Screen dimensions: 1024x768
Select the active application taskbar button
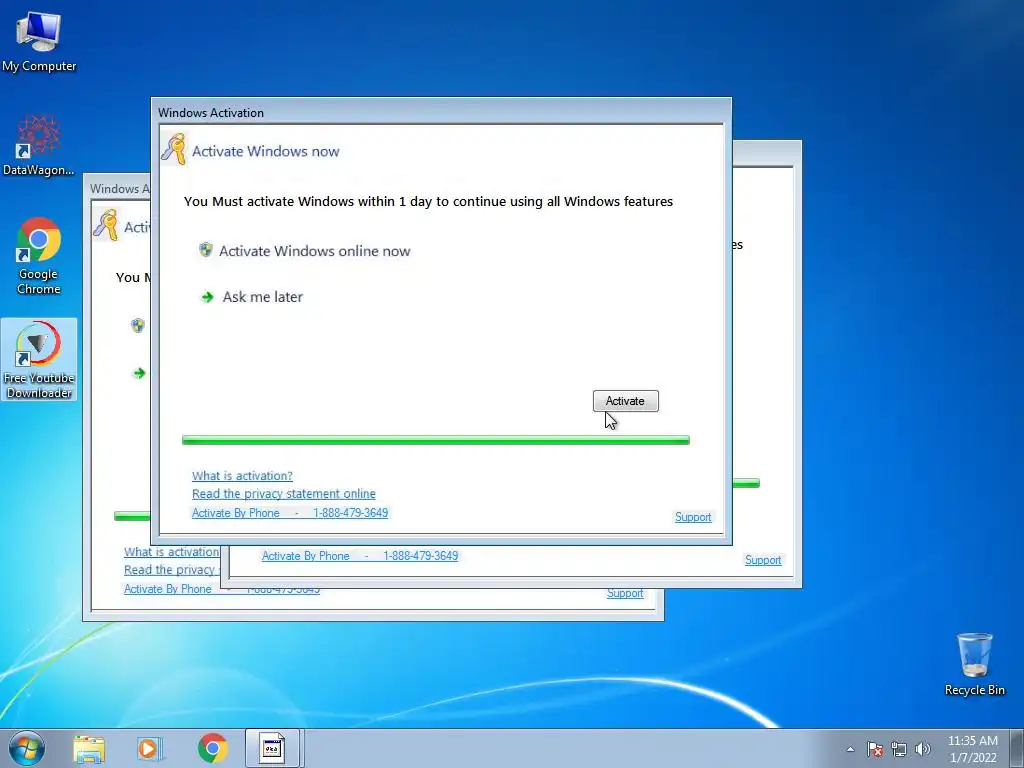(x=272, y=748)
